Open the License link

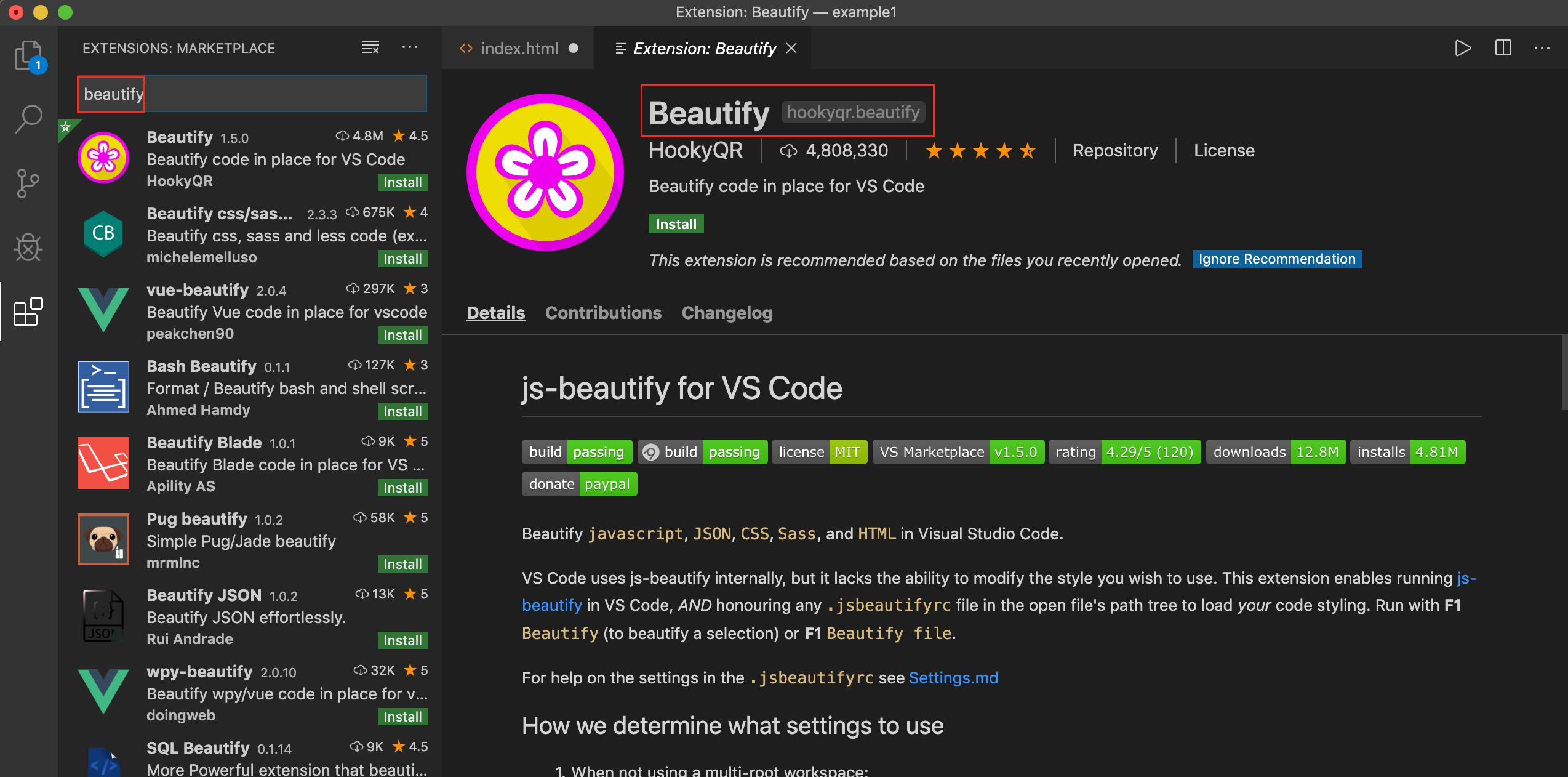pos(1224,151)
